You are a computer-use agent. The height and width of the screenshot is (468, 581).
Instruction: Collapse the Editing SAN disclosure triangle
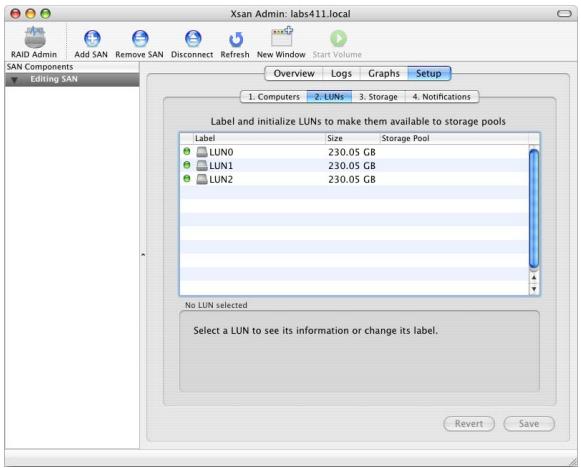click(x=14, y=80)
